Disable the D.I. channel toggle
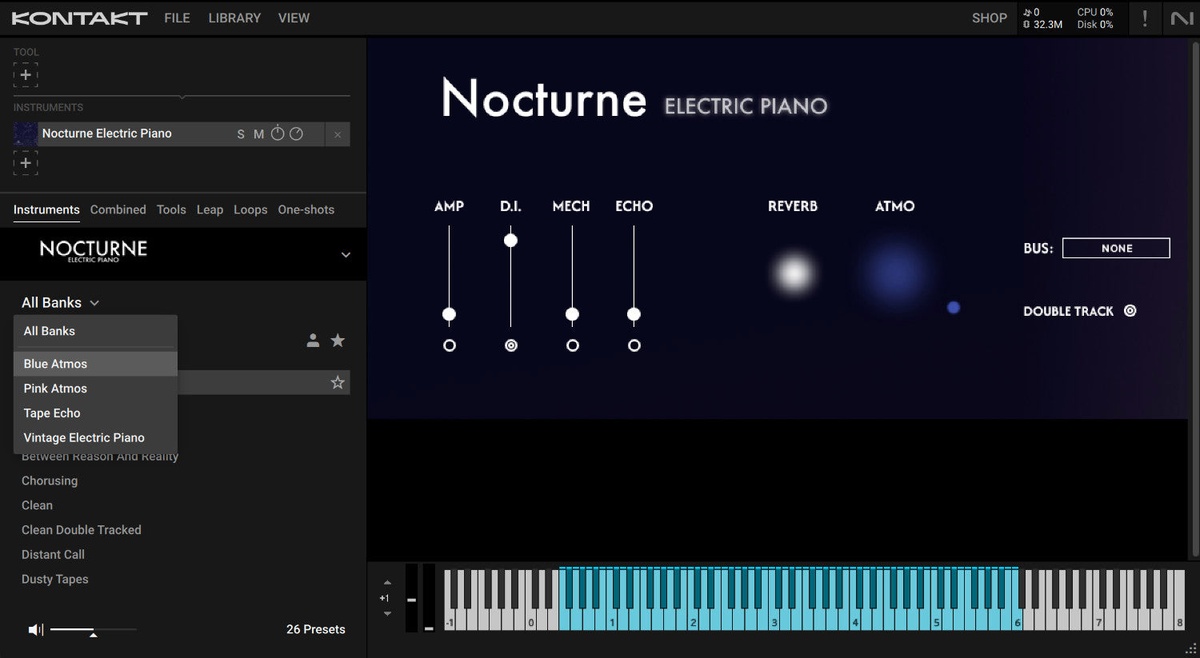 point(511,346)
